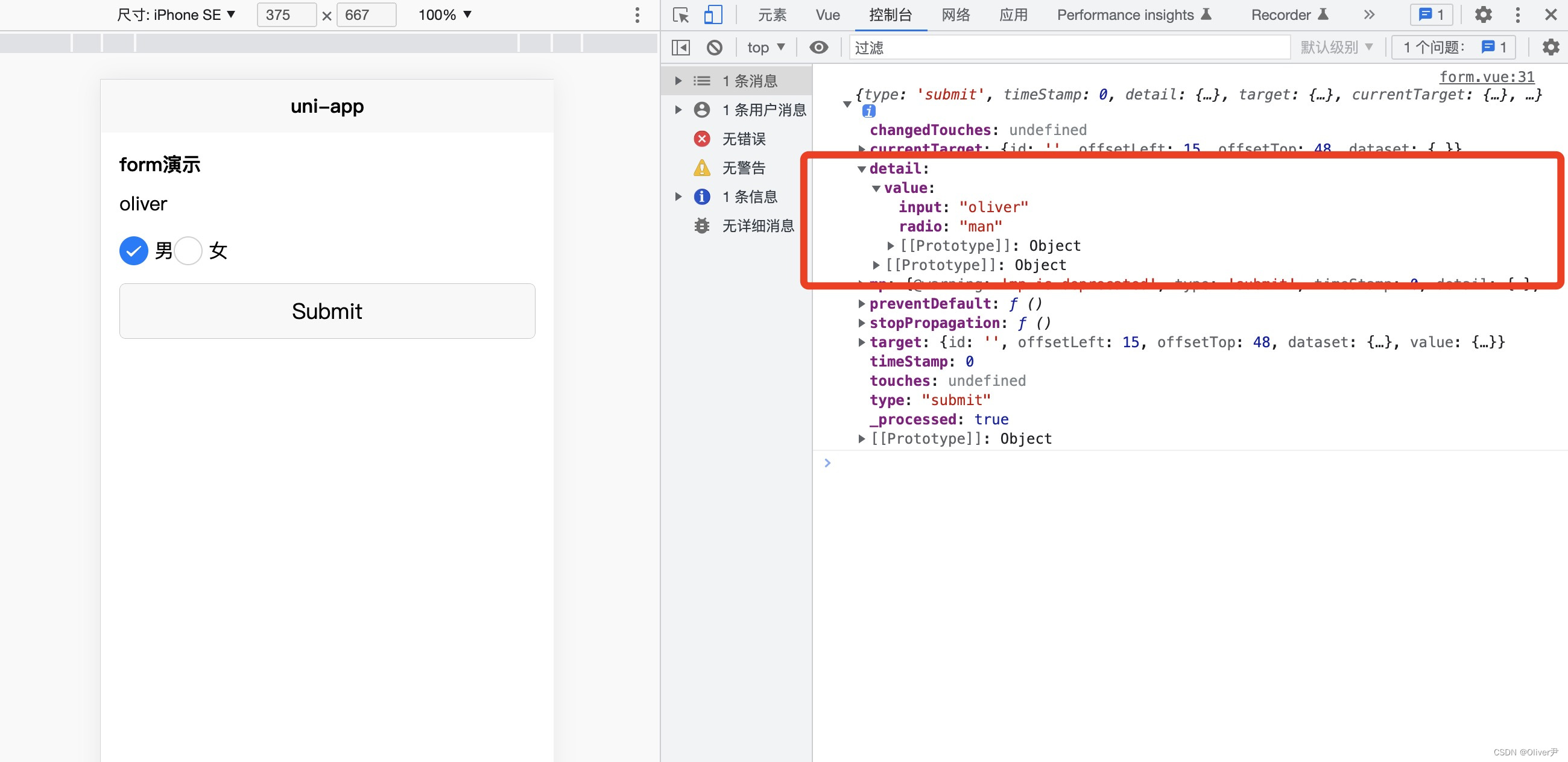
Task: Open the 默认级别 log level dropdown
Action: (x=1336, y=47)
